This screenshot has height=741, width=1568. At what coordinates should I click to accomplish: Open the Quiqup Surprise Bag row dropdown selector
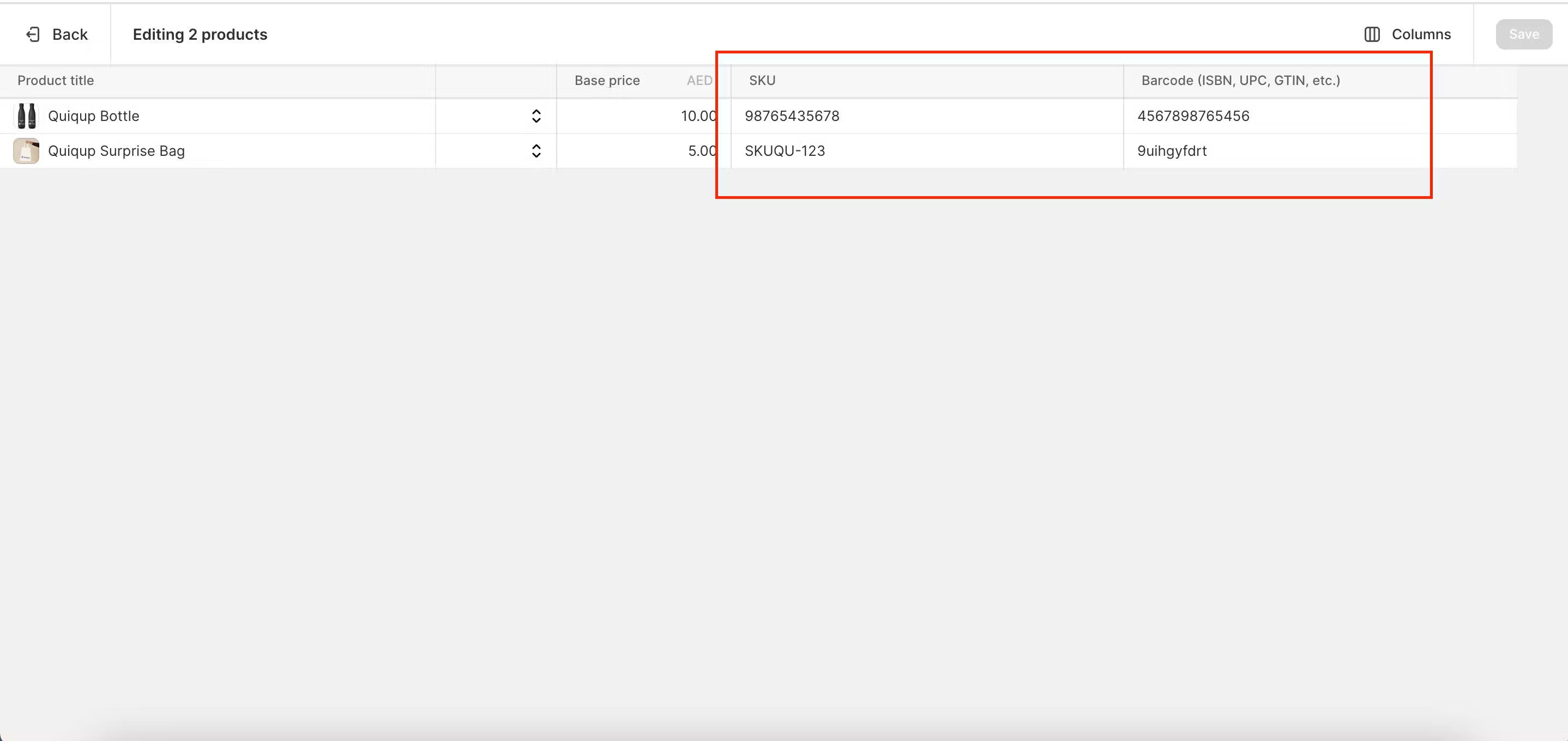click(535, 151)
